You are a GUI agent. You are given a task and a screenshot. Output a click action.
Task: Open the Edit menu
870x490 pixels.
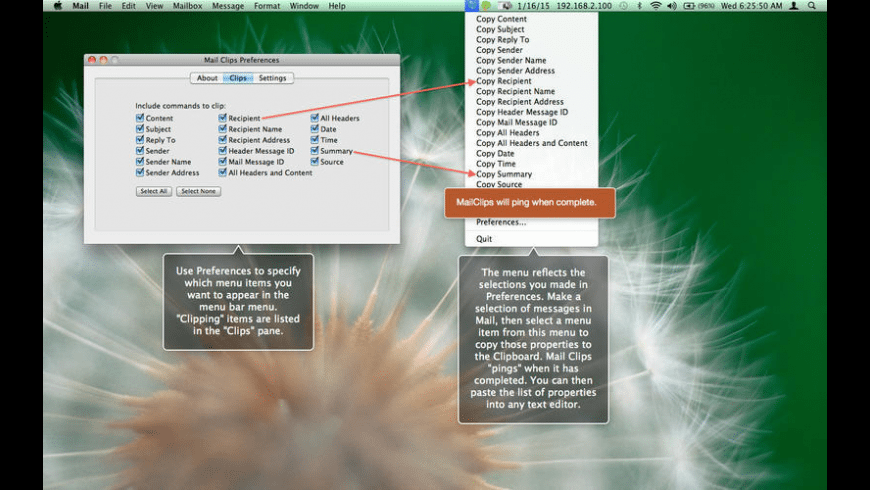(x=128, y=6)
